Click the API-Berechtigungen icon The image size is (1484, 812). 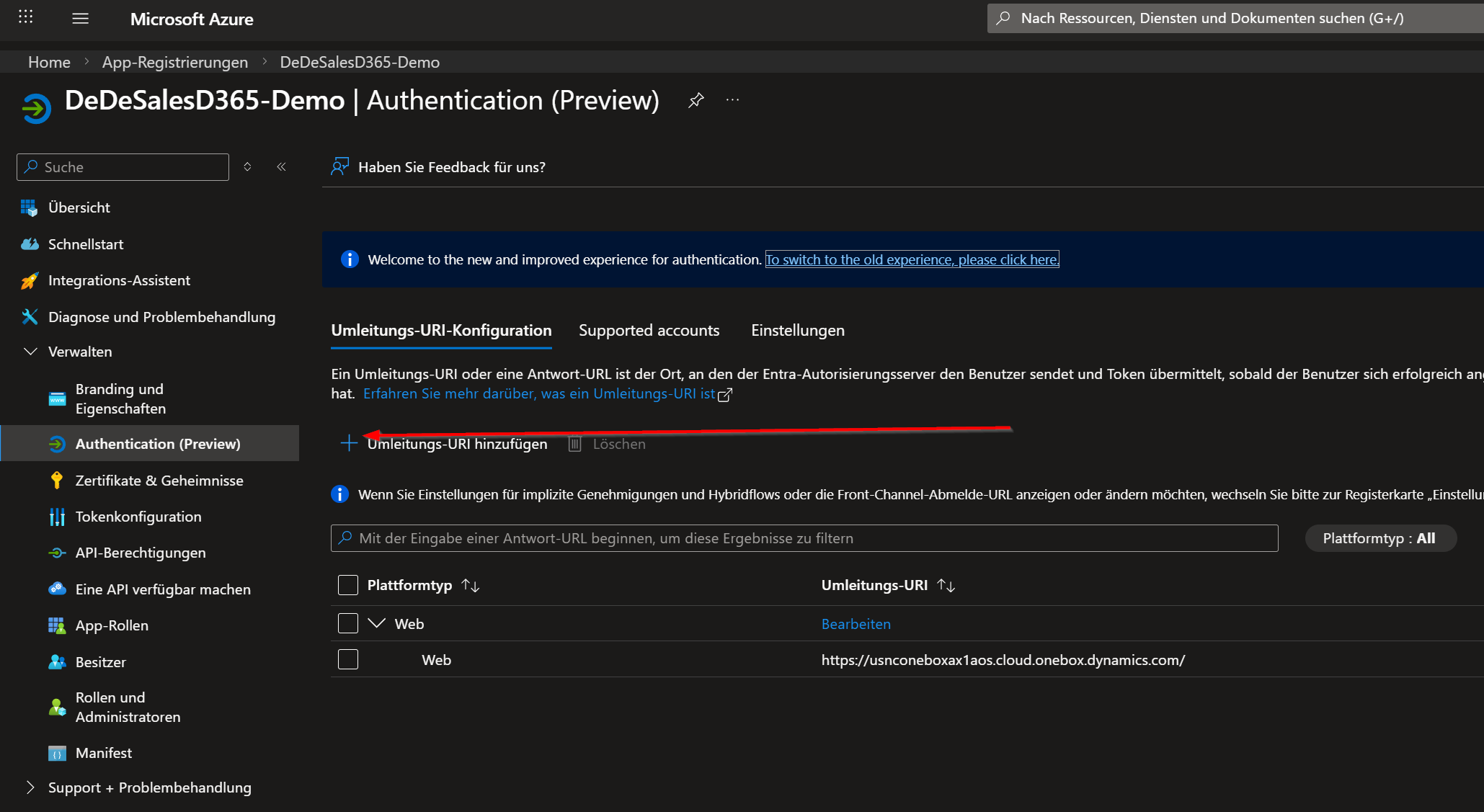click(x=57, y=553)
